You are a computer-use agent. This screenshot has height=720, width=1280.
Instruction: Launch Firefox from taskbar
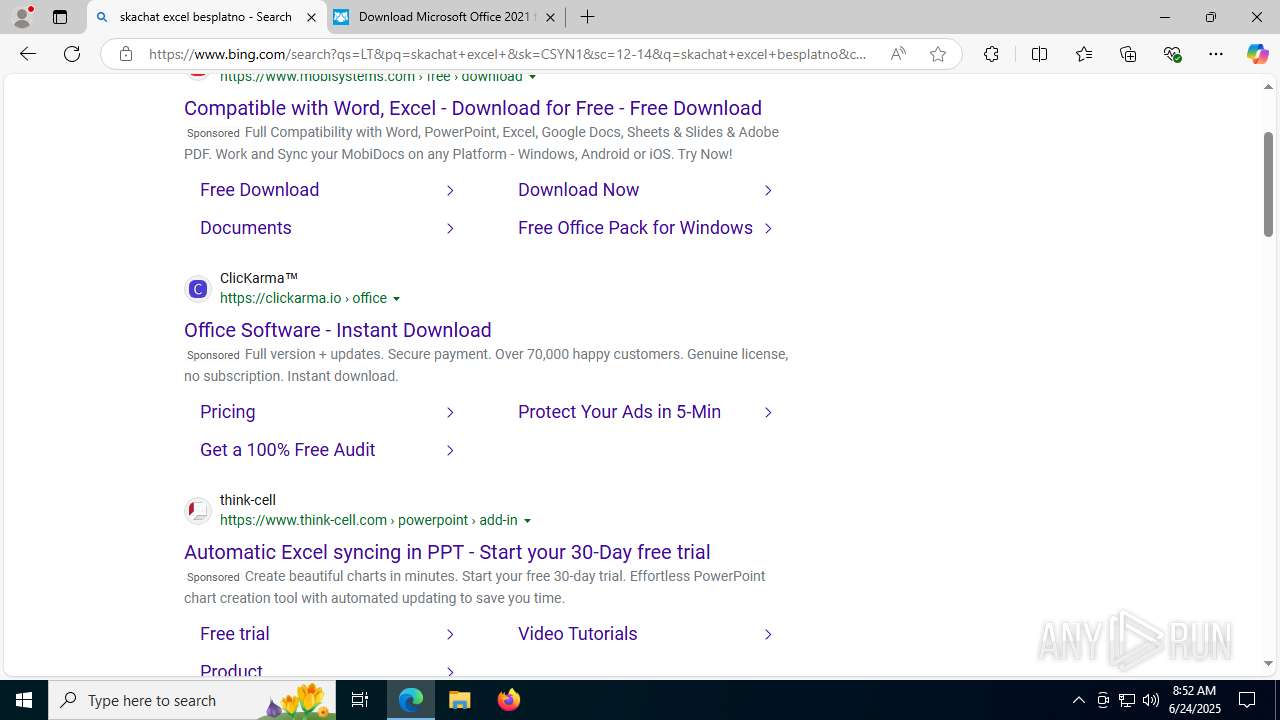509,700
